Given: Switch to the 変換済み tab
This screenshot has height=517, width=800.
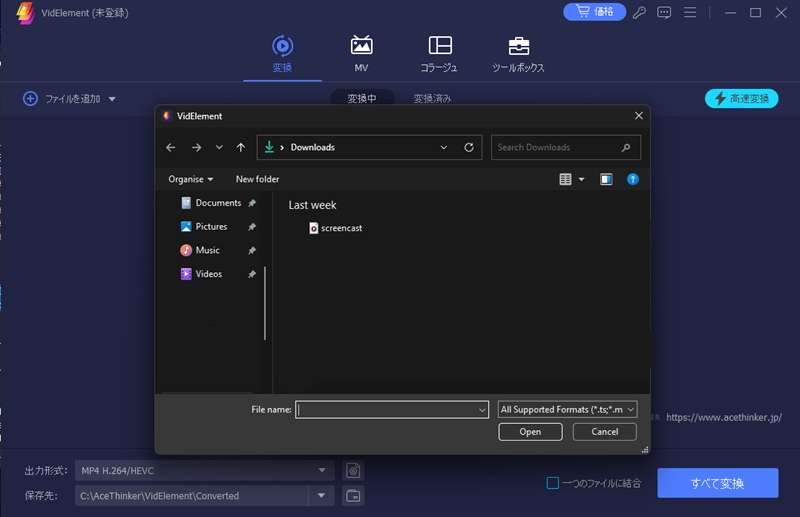Looking at the screenshot, I should point(432,99).
